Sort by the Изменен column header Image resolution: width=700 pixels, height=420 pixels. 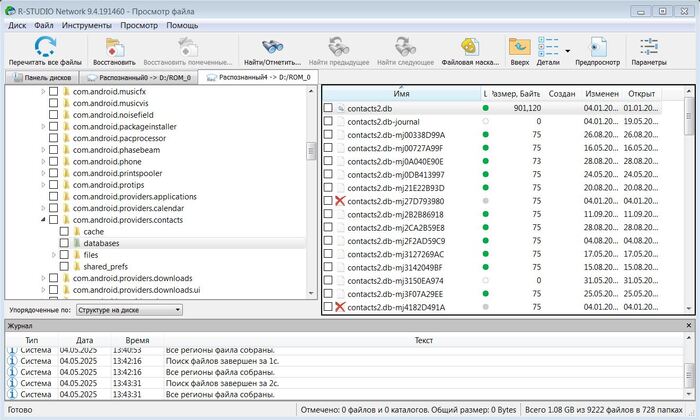(x=602, y=94)
